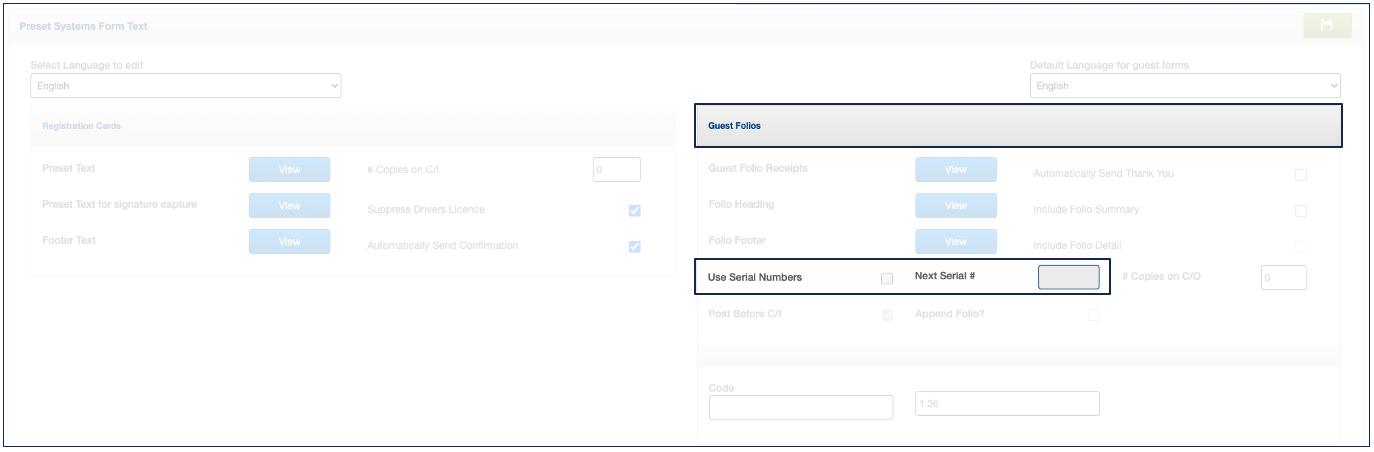Viewport: 1374px width, 452px height.
Task: Click View for Guest Folio Receipts
Action: tap(955, 170)
